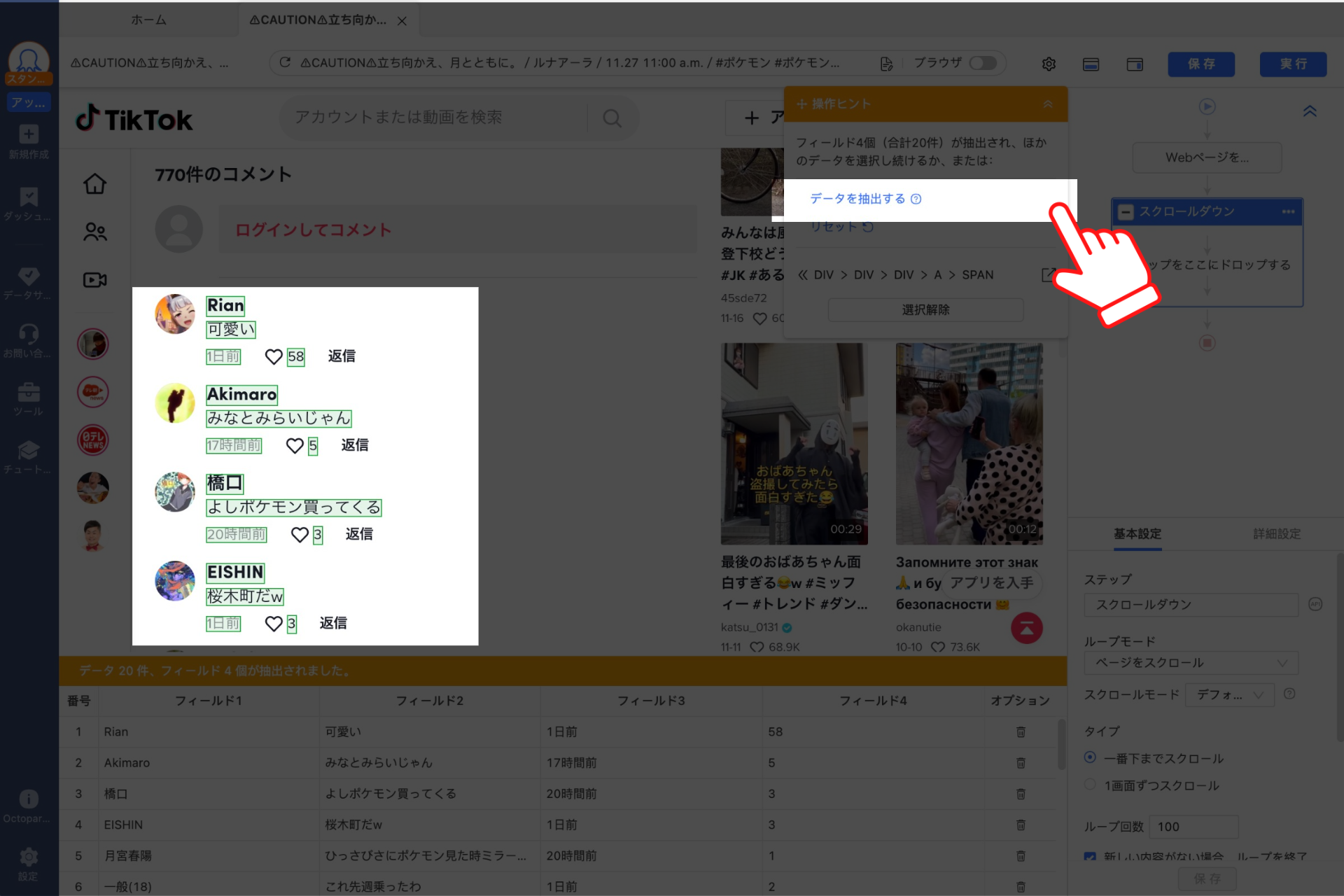Viewport: 1344px width, 896px height.
Task: Open the tools briefcase icon in sidebar
Action: (x=29, y=392)
